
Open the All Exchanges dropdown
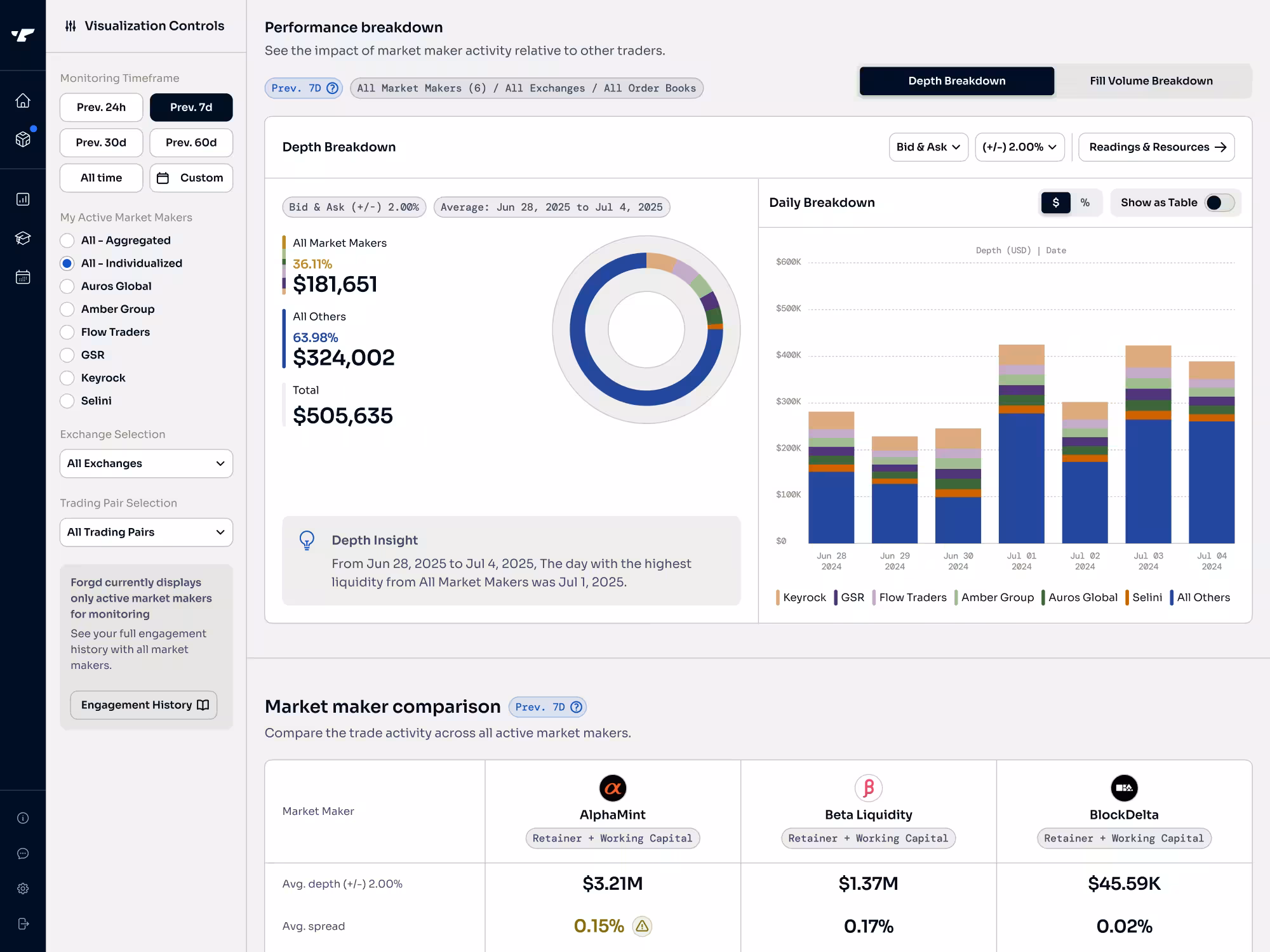[146, 463]
